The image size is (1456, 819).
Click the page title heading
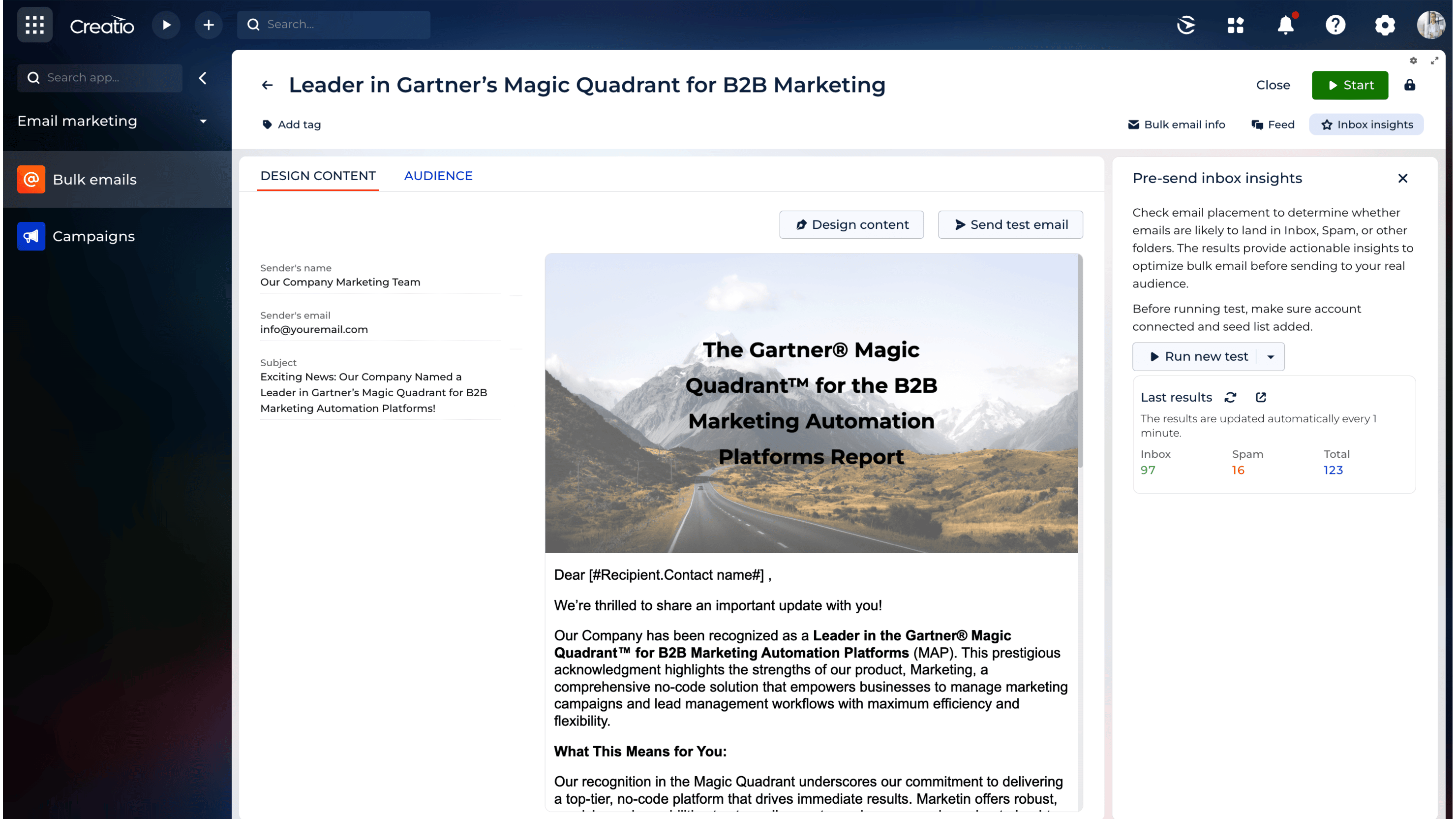(x=587, y=86)
